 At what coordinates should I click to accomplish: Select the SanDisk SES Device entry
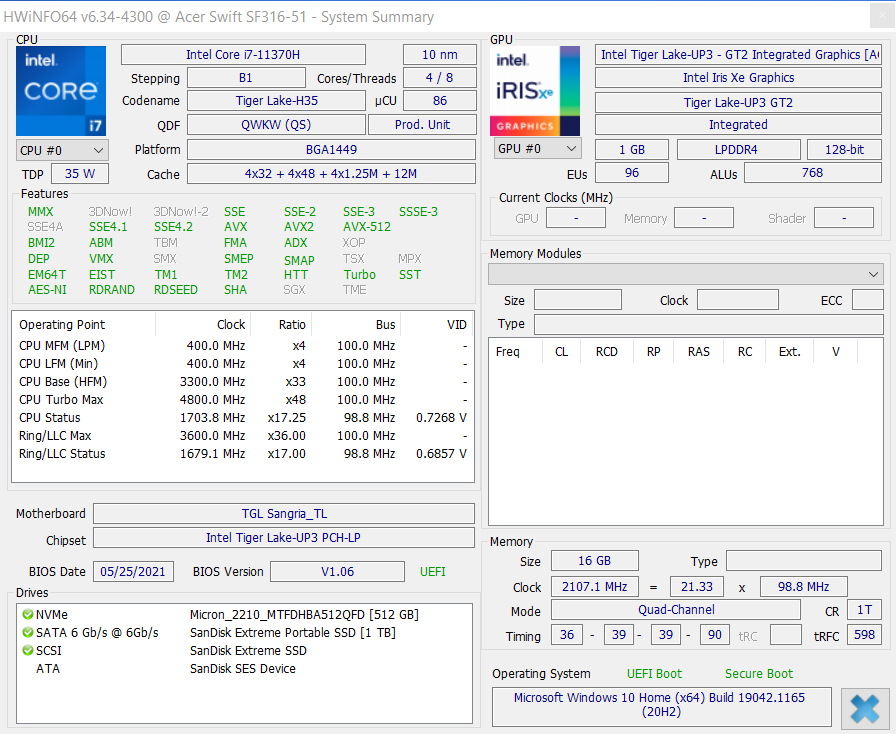coord(242,669)
